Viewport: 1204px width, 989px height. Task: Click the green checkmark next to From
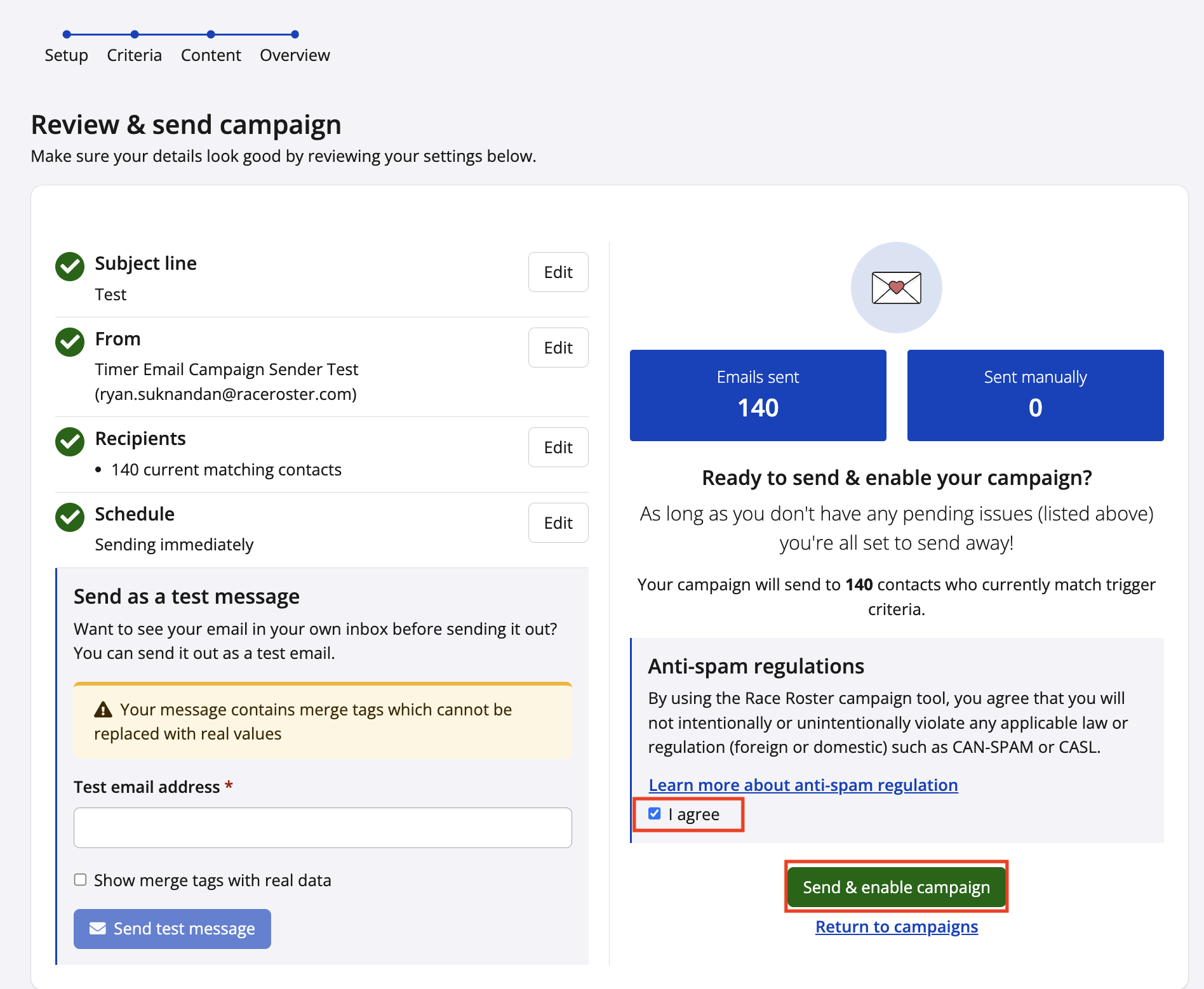click(70, 342)
